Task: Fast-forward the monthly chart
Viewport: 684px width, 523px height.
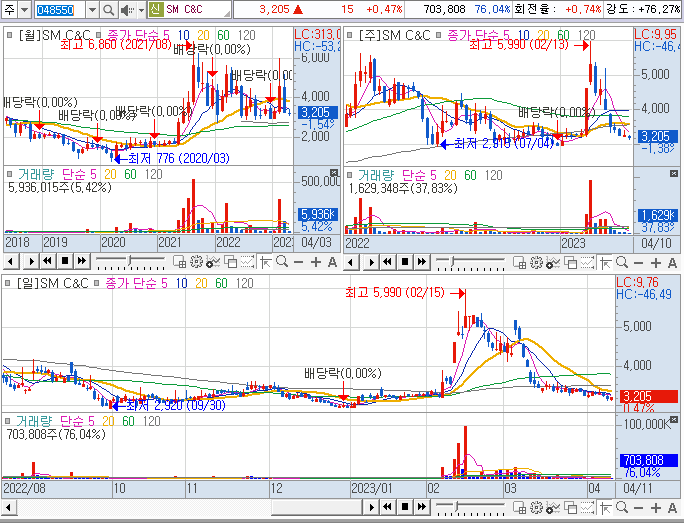Action: click(82, 261)
